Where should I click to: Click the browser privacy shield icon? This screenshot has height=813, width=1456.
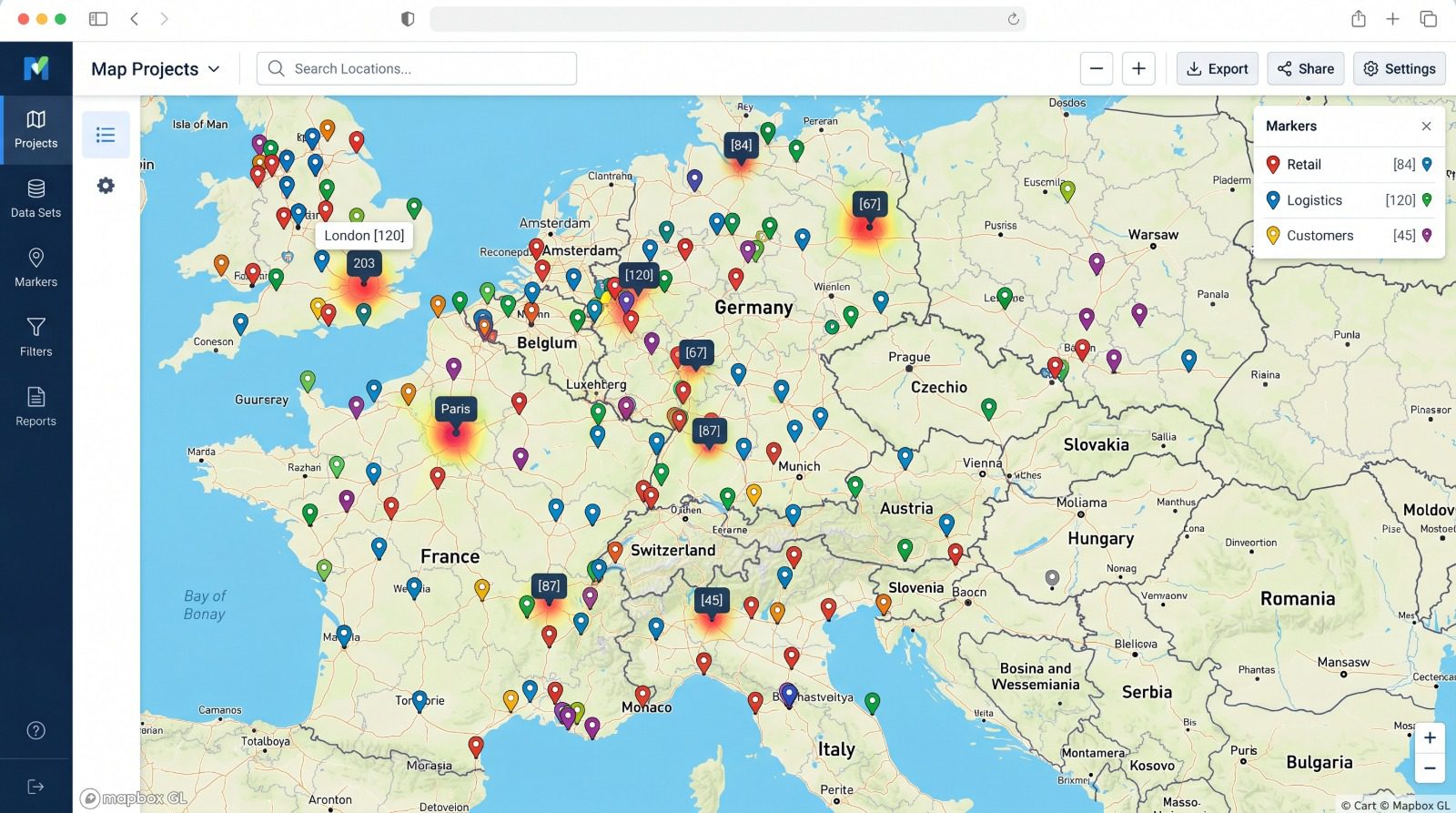pos(408,18)
